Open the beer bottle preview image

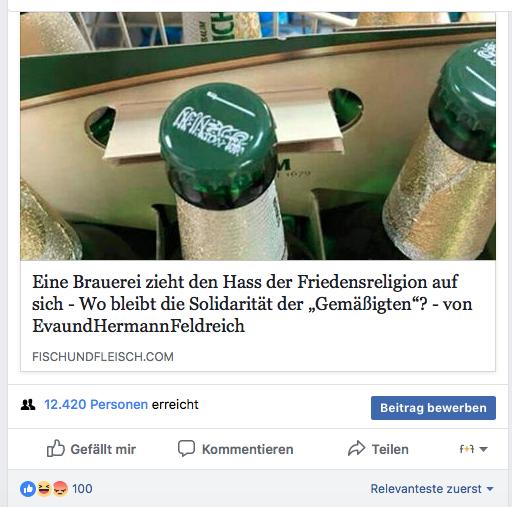coord(258,136)
